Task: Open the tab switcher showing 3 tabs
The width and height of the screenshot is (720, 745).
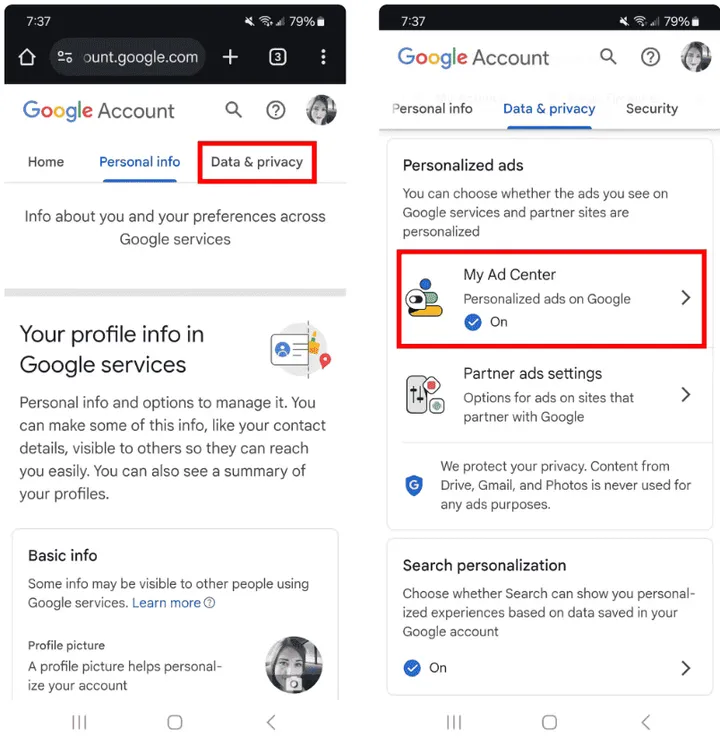Action: pos(278,57)
